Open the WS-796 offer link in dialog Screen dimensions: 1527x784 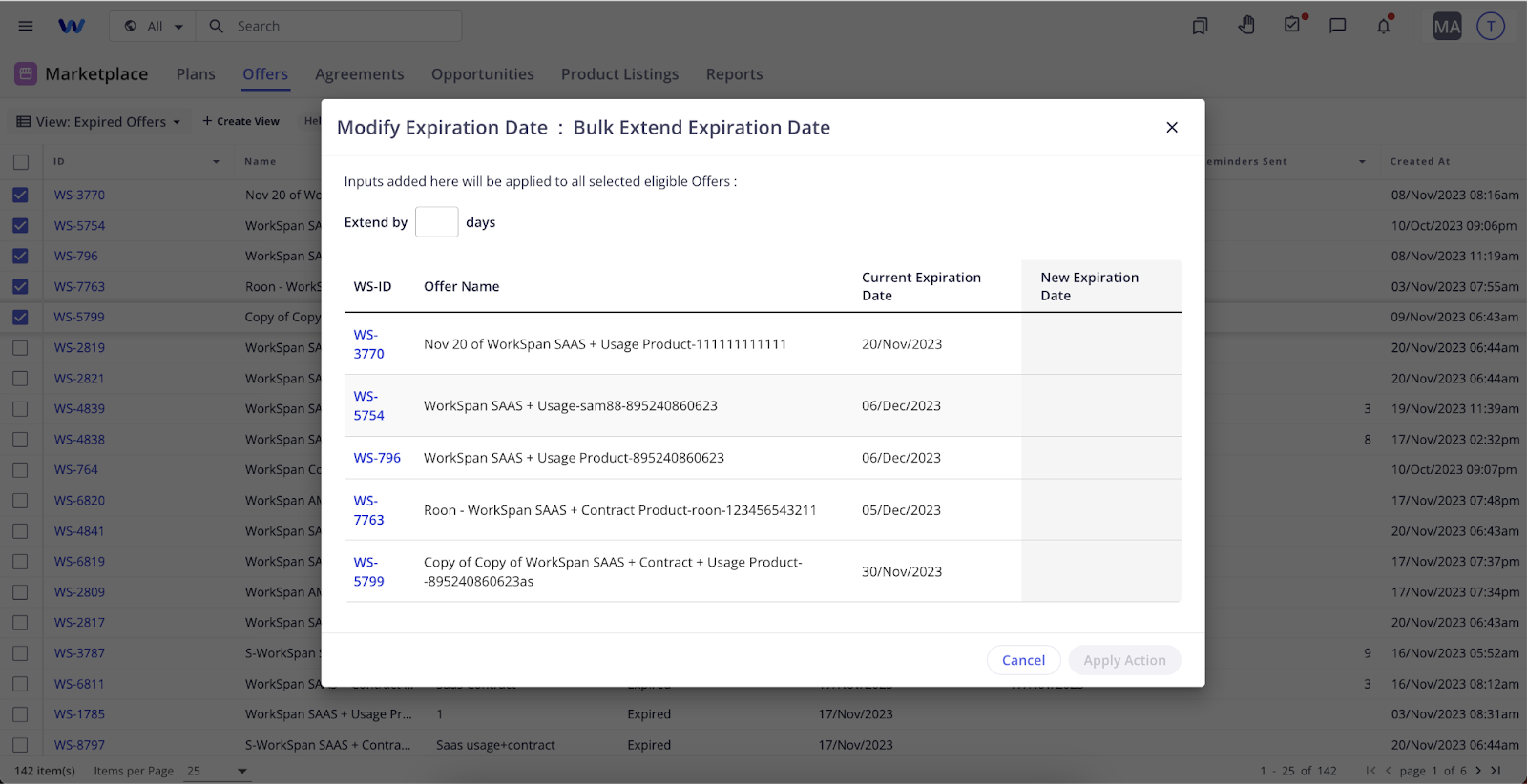(x=377, y=458)
